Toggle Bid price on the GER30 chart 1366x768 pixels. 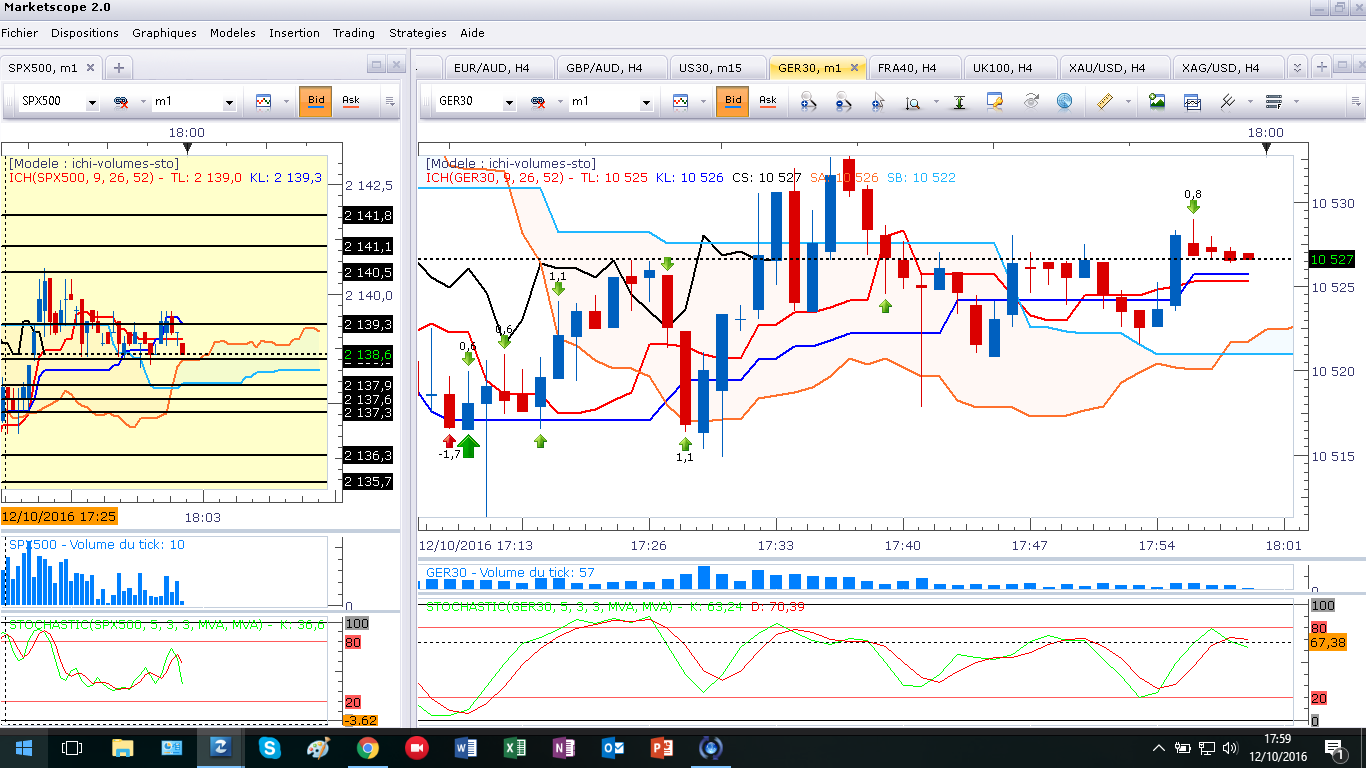(x=733, y=101)
